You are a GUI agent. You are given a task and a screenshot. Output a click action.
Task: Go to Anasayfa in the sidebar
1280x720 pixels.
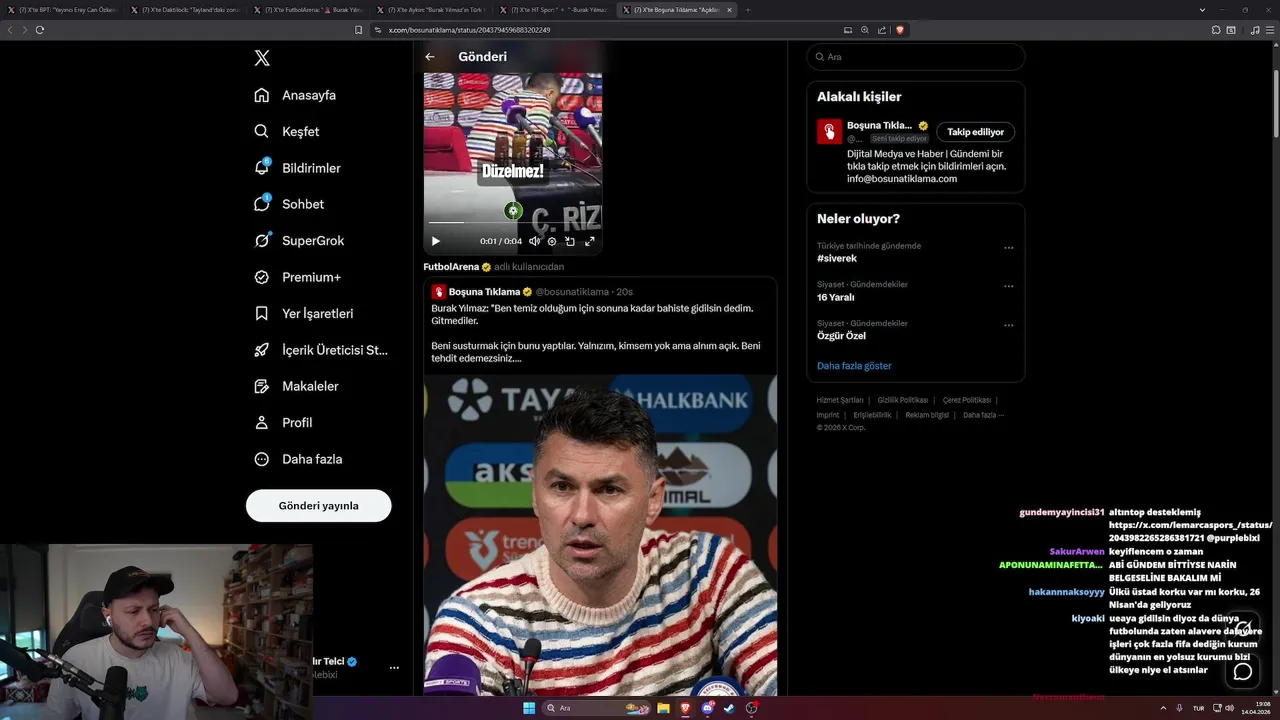point(295,95)
